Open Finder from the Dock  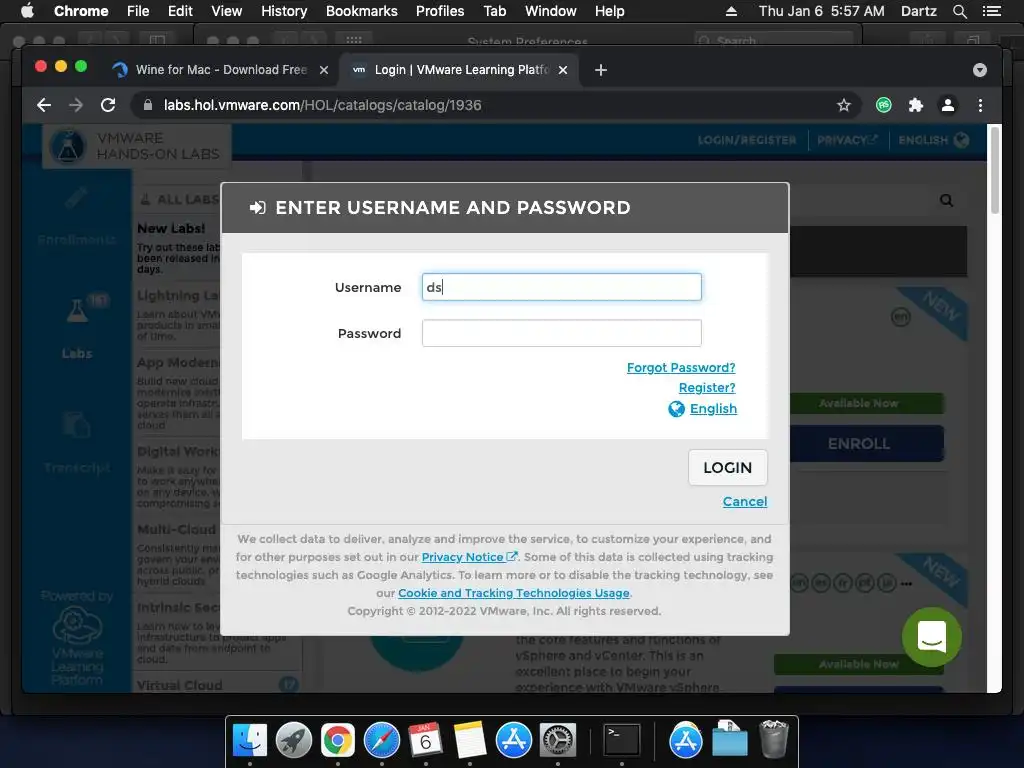249,740
